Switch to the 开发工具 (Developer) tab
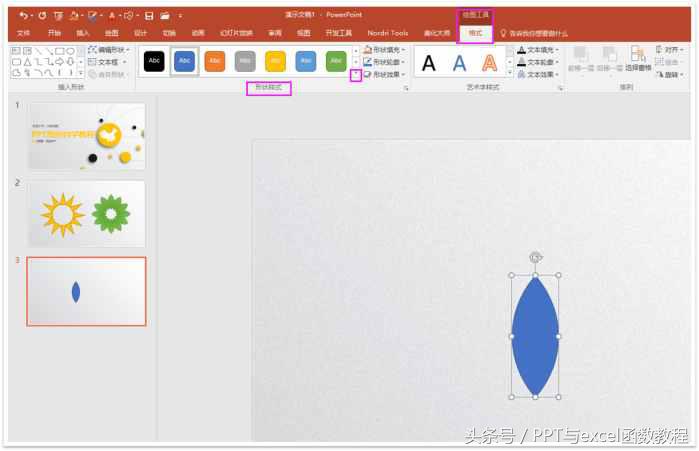The image size is (699, 451). point(339,33)
